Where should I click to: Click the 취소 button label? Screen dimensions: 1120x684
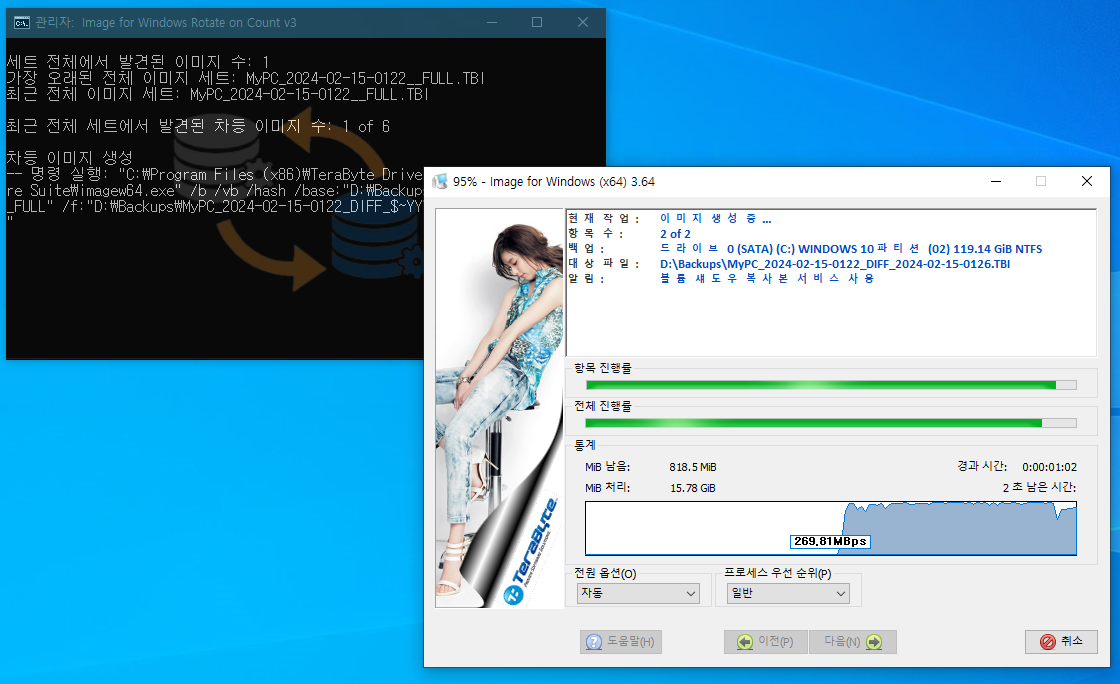point(1071,641)
